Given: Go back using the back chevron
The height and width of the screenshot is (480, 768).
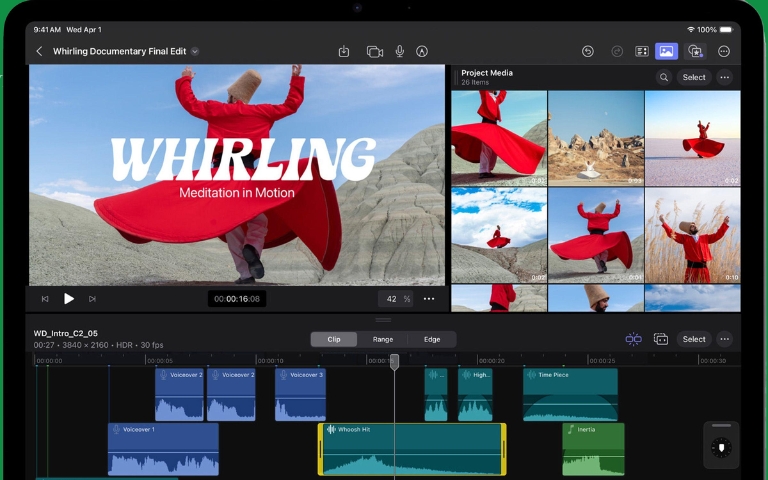Looking at the screenshot, I should pos(40,51).
